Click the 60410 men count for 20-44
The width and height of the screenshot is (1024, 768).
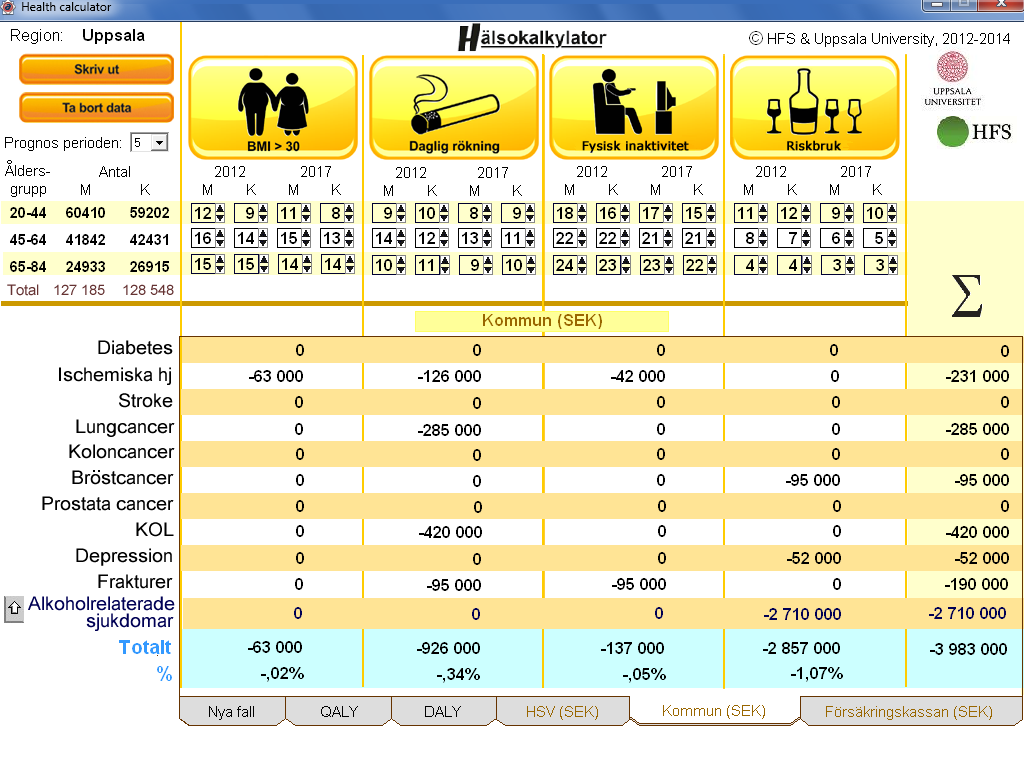click(x=85, y=213)
